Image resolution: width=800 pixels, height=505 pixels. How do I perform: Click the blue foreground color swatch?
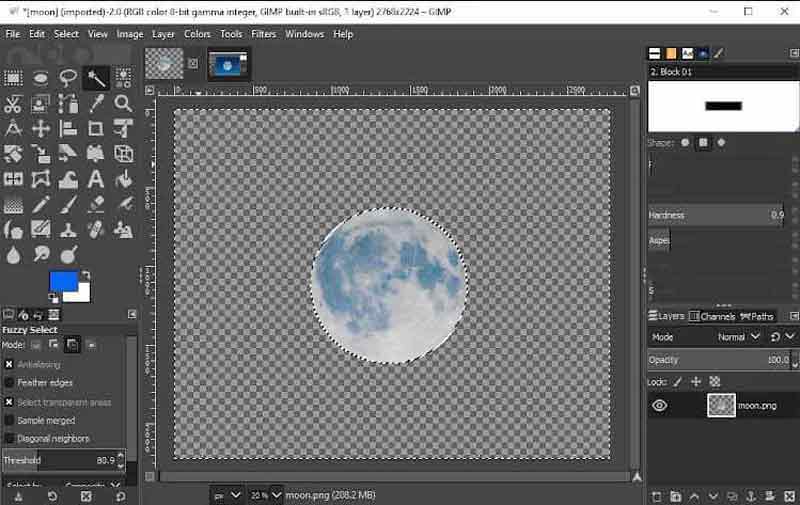tap(62, 282)
